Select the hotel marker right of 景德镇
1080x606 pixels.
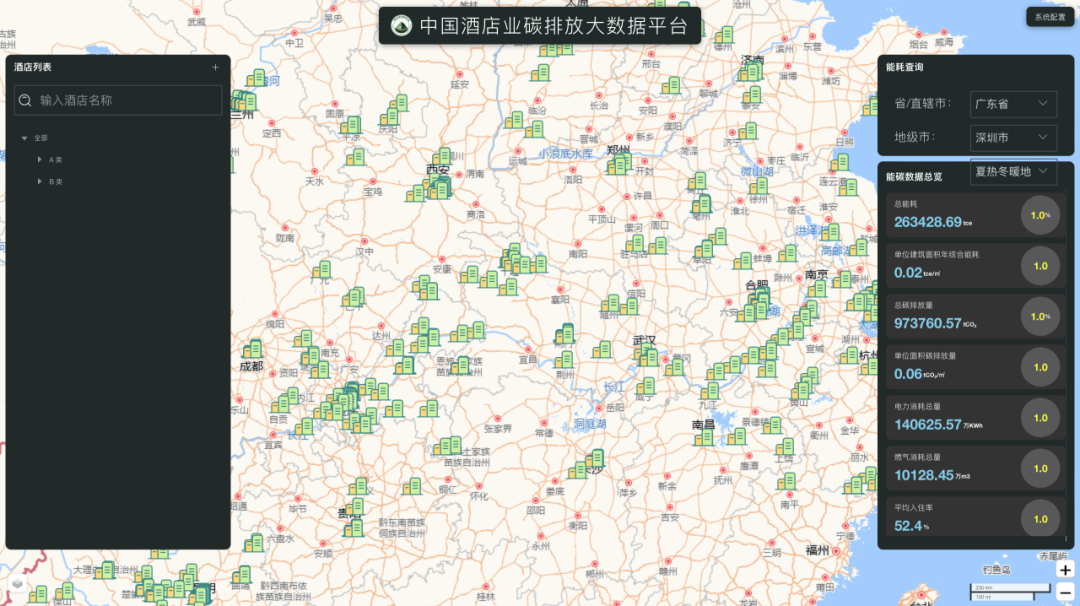[771, 426]
